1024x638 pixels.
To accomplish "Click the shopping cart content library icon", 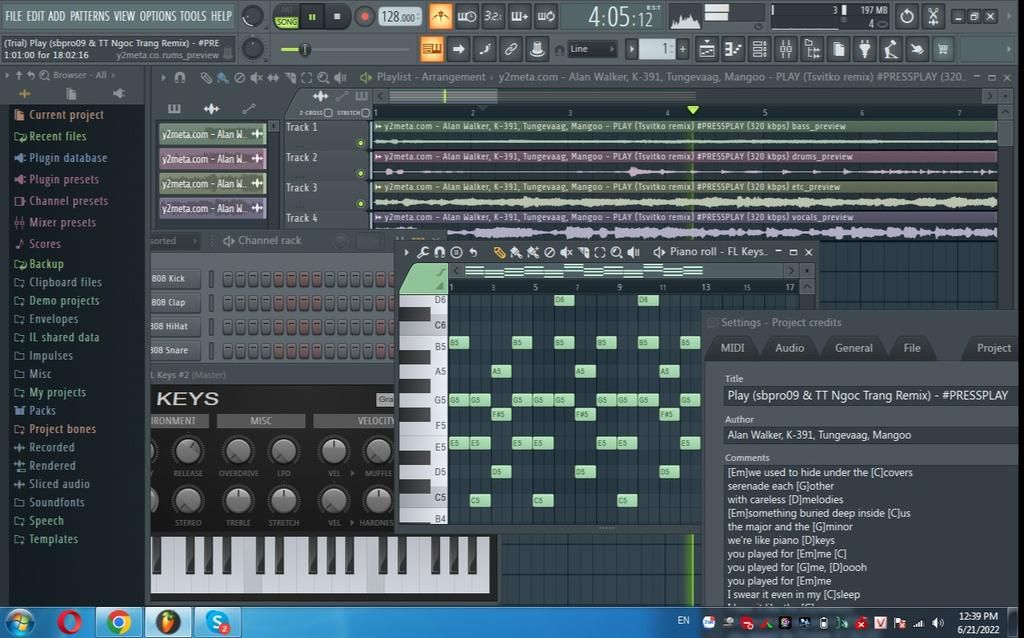I will point(943,49).
